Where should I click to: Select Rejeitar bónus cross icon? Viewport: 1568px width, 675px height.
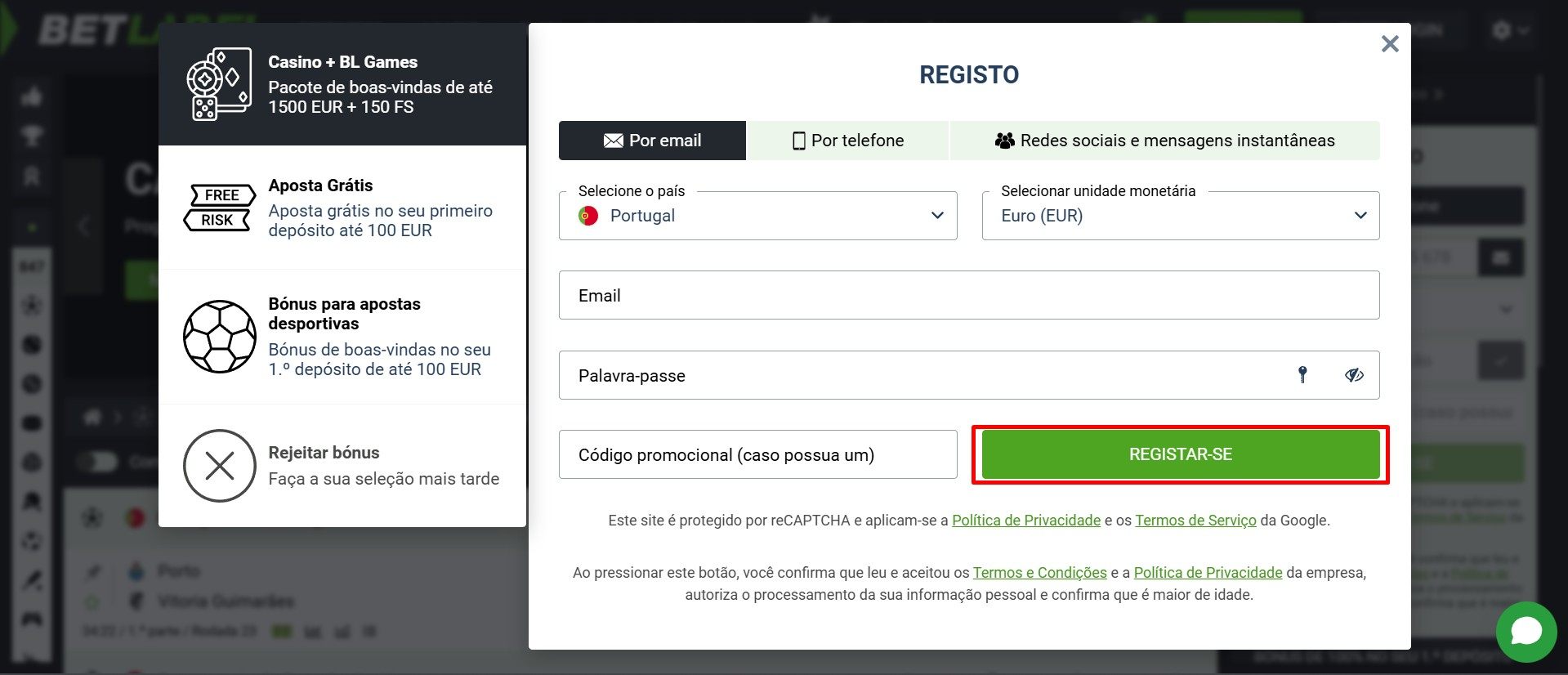coord(220,466)
